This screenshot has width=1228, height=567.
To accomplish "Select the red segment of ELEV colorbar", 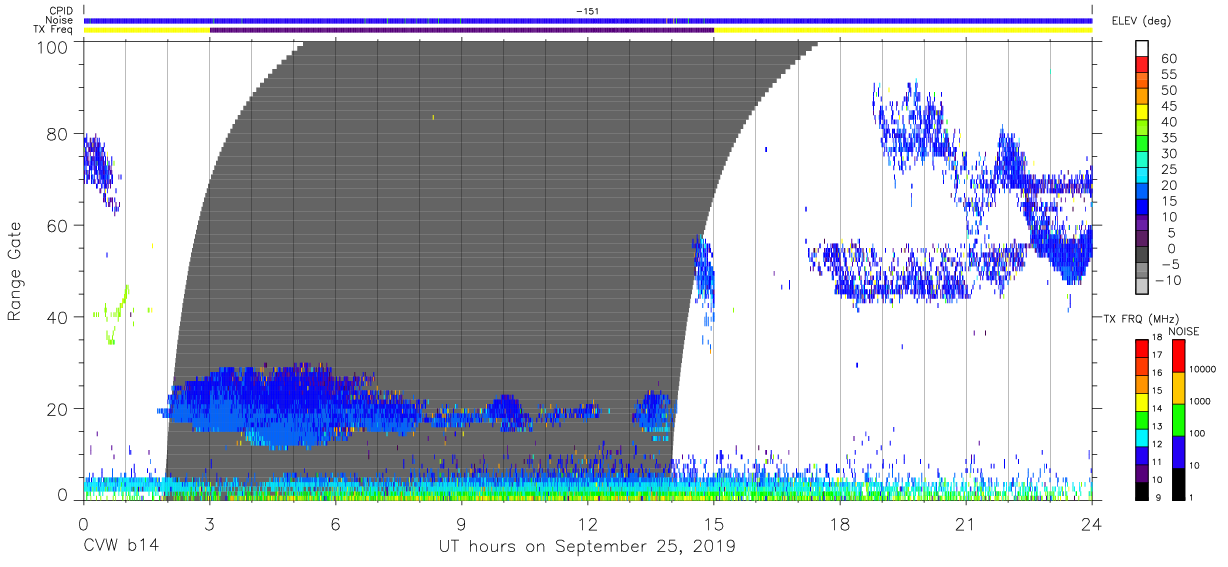I will [1143, 66].
